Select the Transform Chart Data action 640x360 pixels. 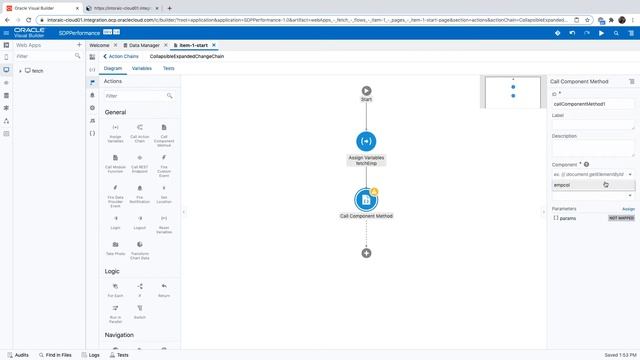[140, 250]
